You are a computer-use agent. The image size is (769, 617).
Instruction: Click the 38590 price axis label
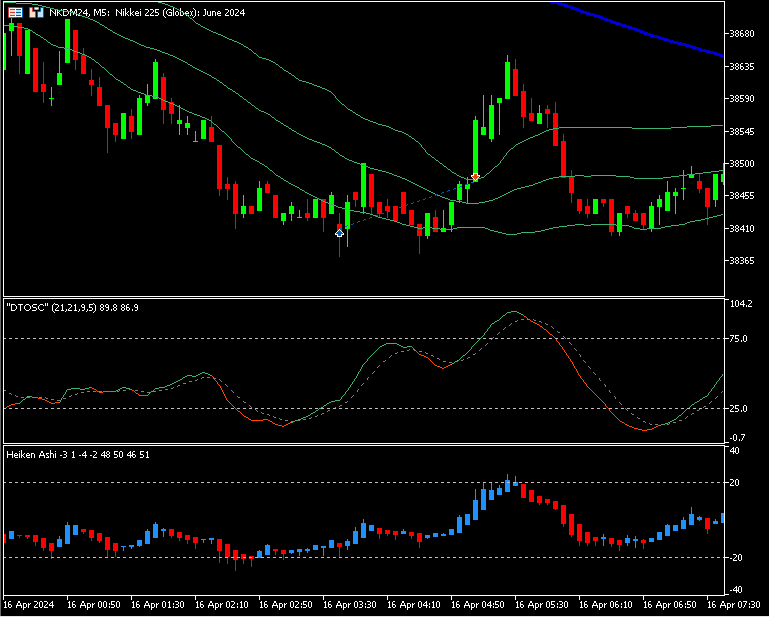[x=742, y=99]
